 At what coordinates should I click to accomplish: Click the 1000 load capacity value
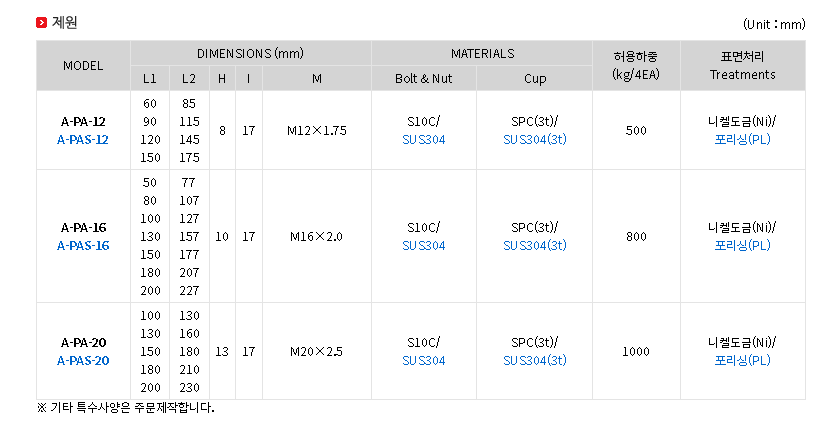[636, 351]
